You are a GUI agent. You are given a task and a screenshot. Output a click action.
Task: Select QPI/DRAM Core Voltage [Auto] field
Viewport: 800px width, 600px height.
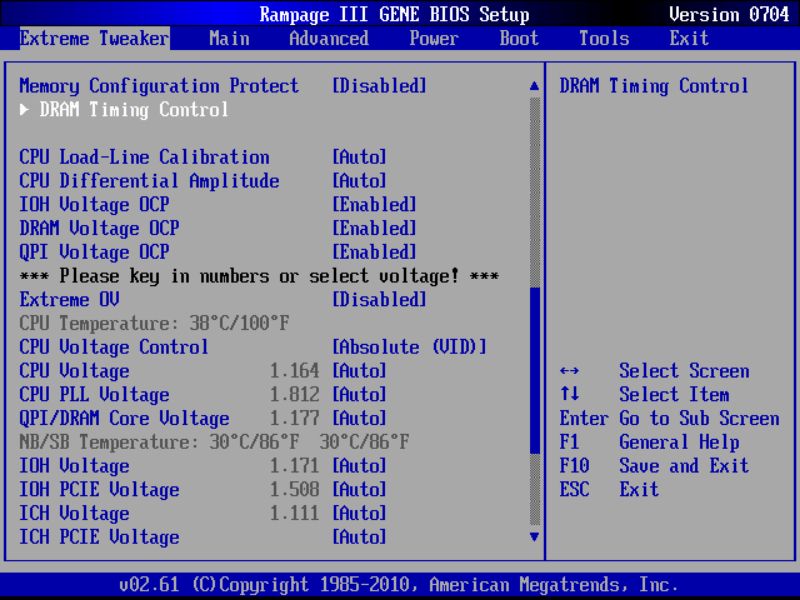[359, 418]
